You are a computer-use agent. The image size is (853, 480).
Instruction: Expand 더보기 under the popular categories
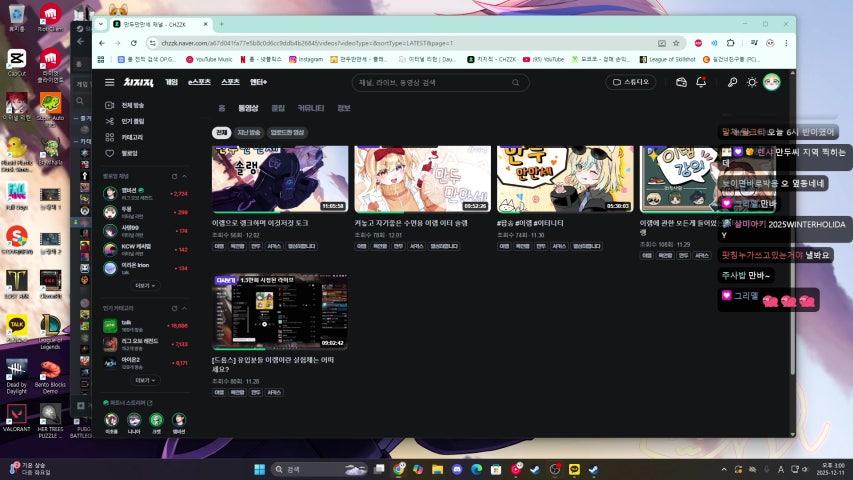145,380
